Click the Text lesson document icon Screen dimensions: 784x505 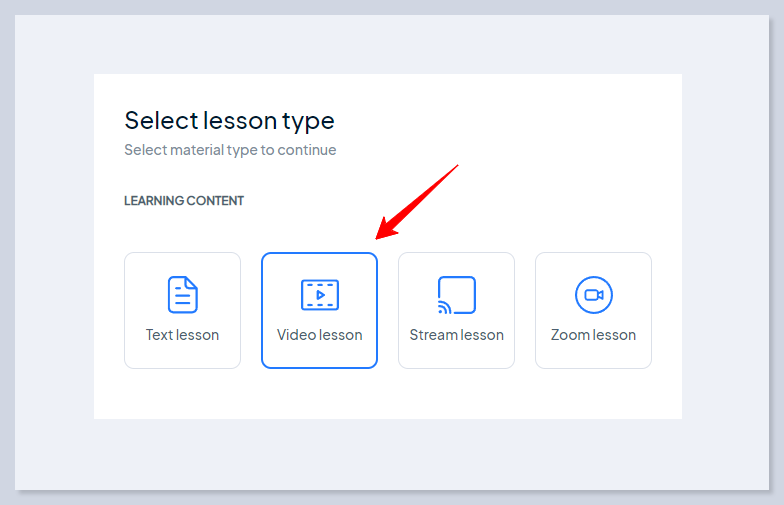coord(182,294)
